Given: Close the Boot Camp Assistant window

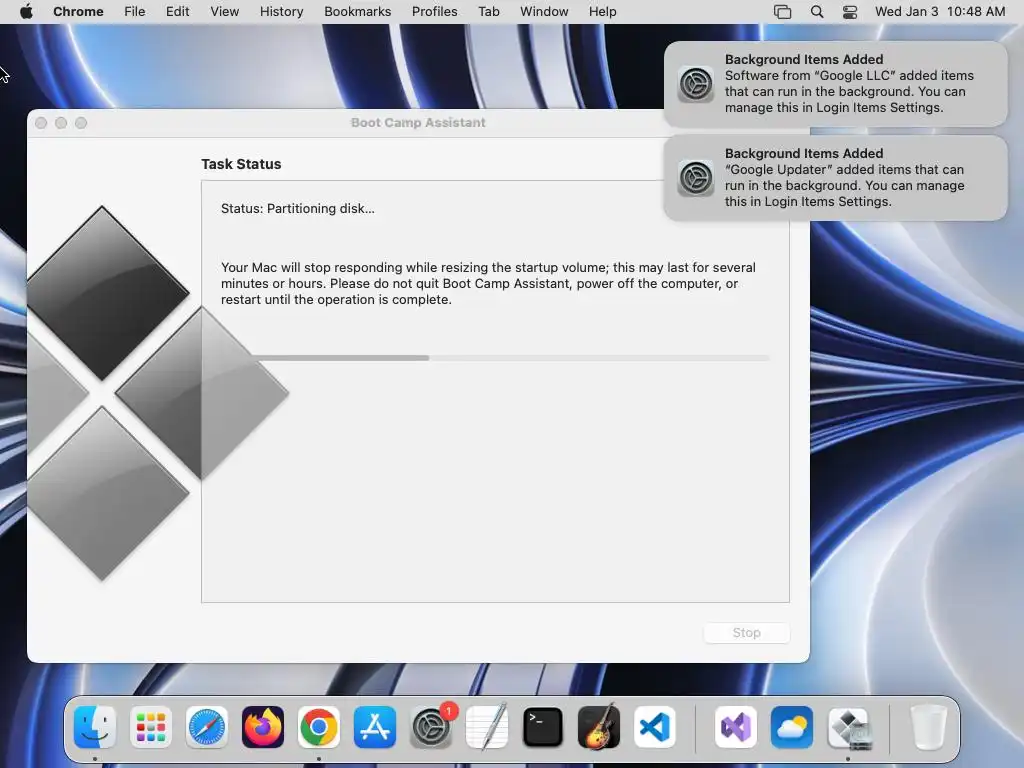Looking at the screenshot, I should tap(41, 123).
